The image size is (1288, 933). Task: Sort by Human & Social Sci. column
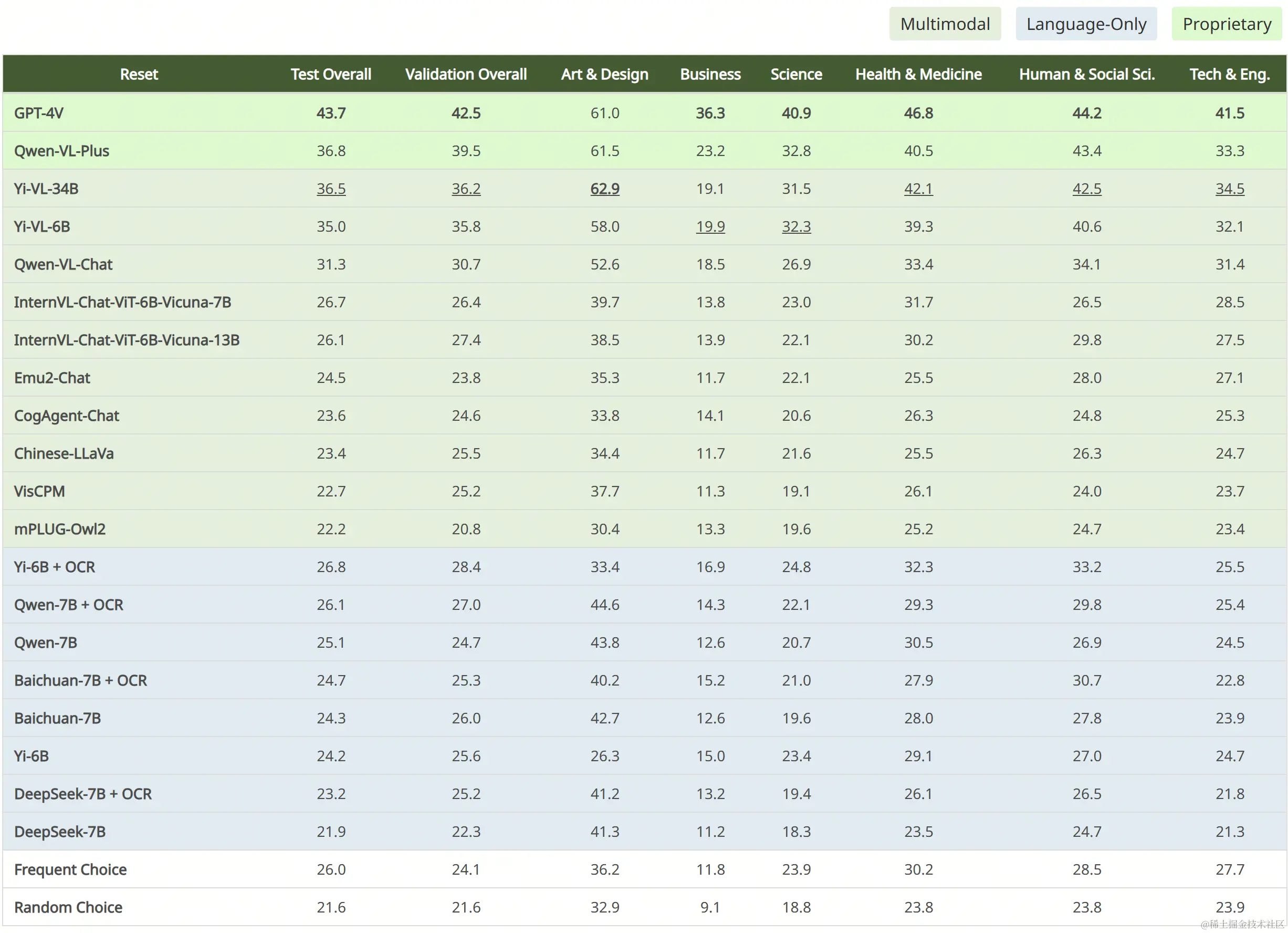1086,75
